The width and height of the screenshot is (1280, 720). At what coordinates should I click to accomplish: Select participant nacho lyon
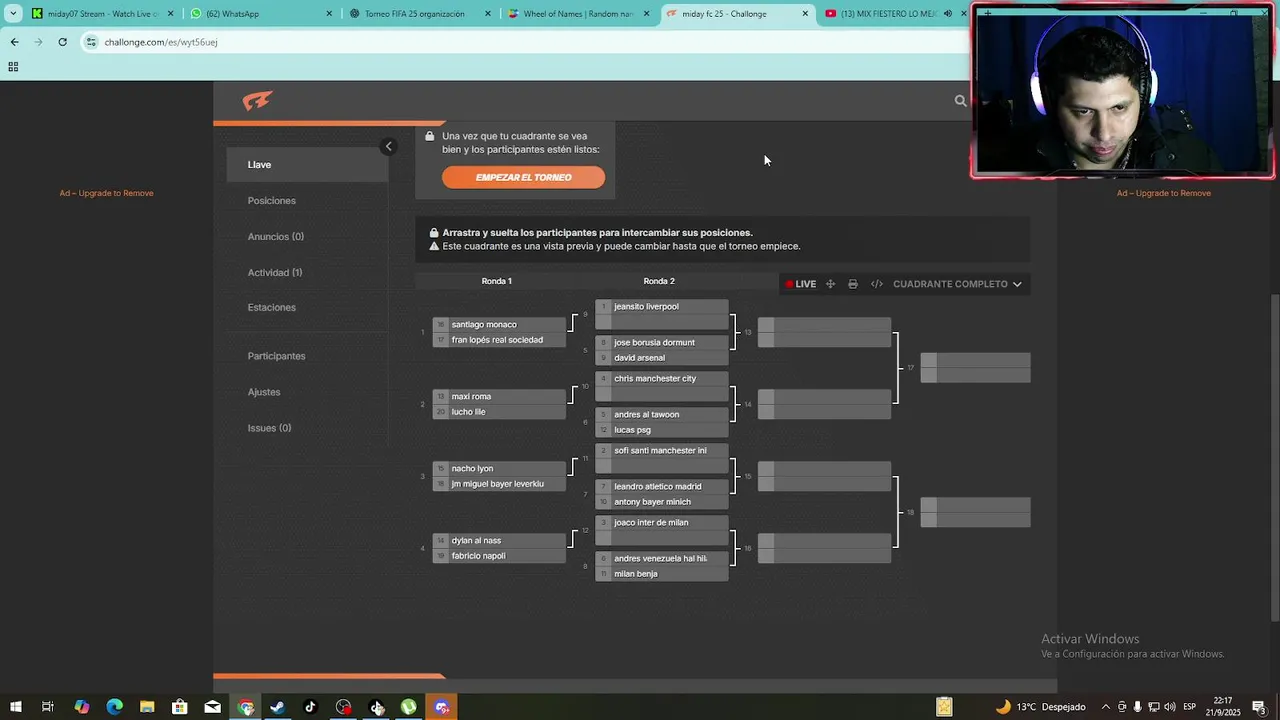click(499, 469)
